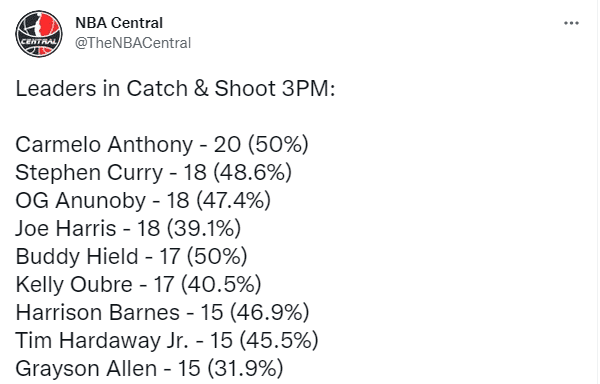Click the word 'Catch' in the heading
The width and height of the screenshot is (600, 384).
[157, 89]
